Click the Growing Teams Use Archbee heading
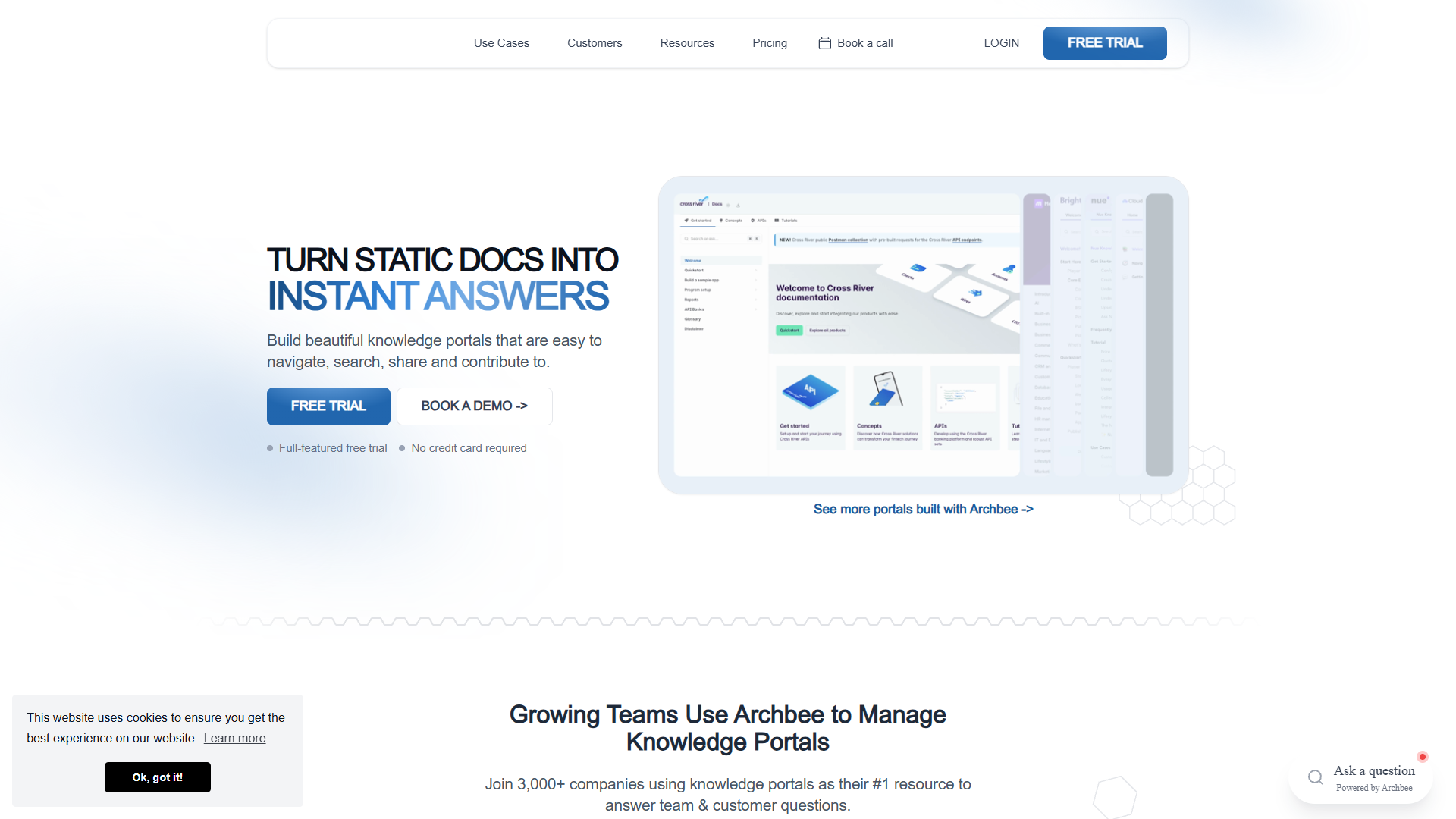Screen dimensions: 1456x819 coord(728,728)
